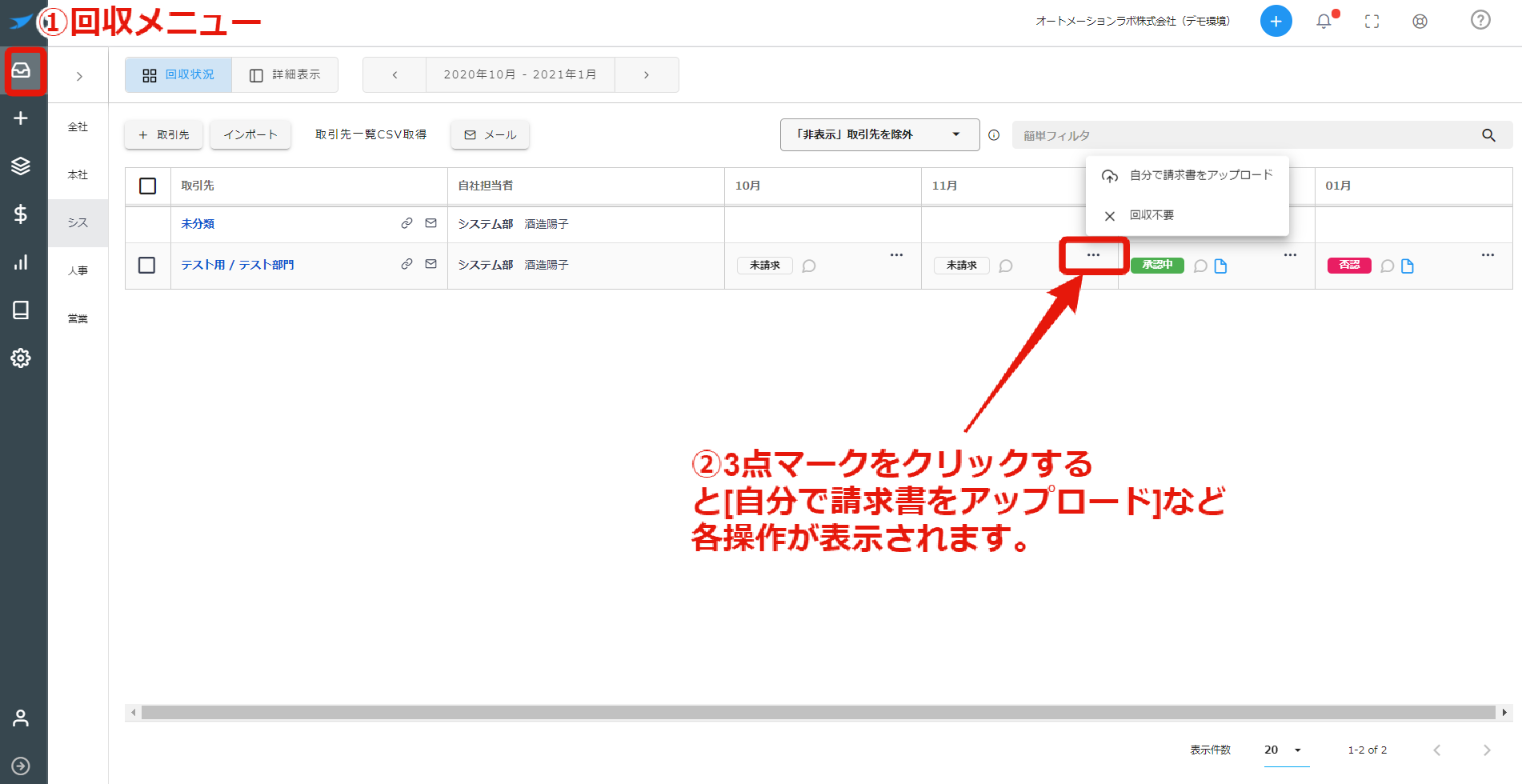Open the collection inbox menu in sidebar
The height and width of the screenshot is (784, 1522).
coord(22,70)
